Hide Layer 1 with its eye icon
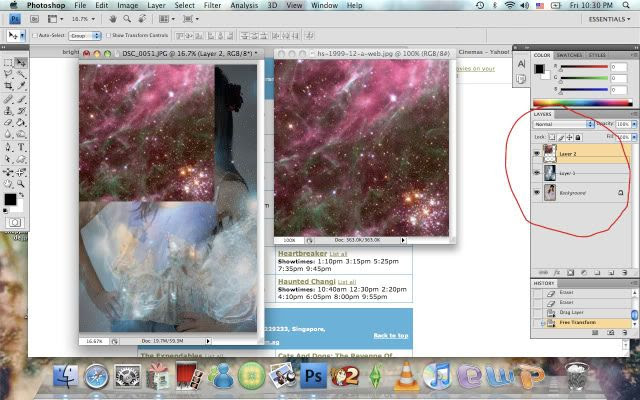640x400 pixels. pos(537,173)
